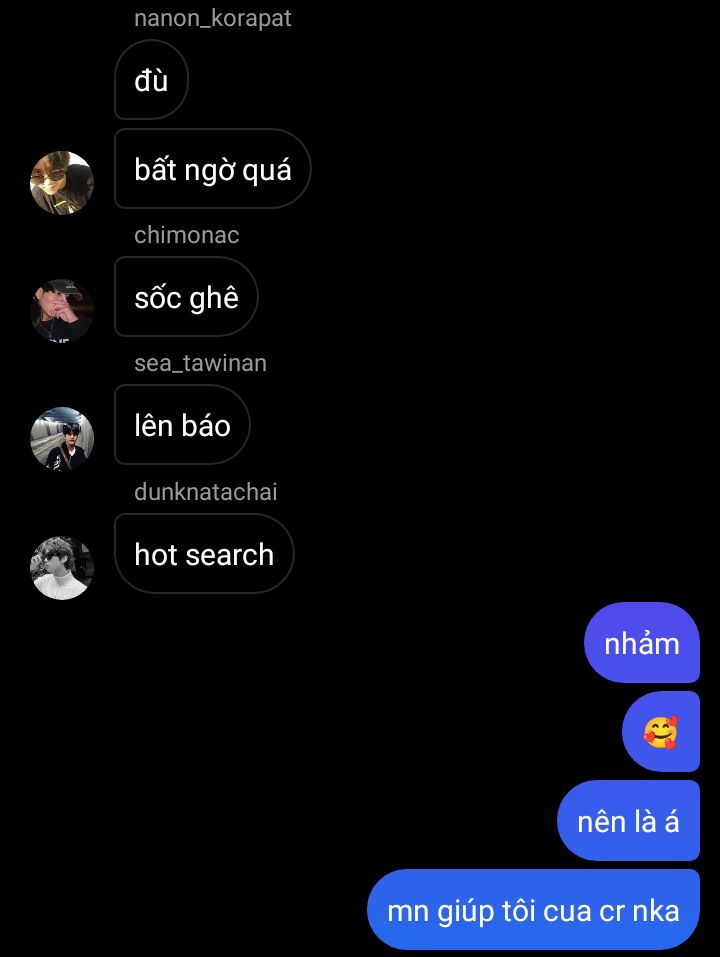
Task: Open the chimonac username label
Action: click(187, 235)
